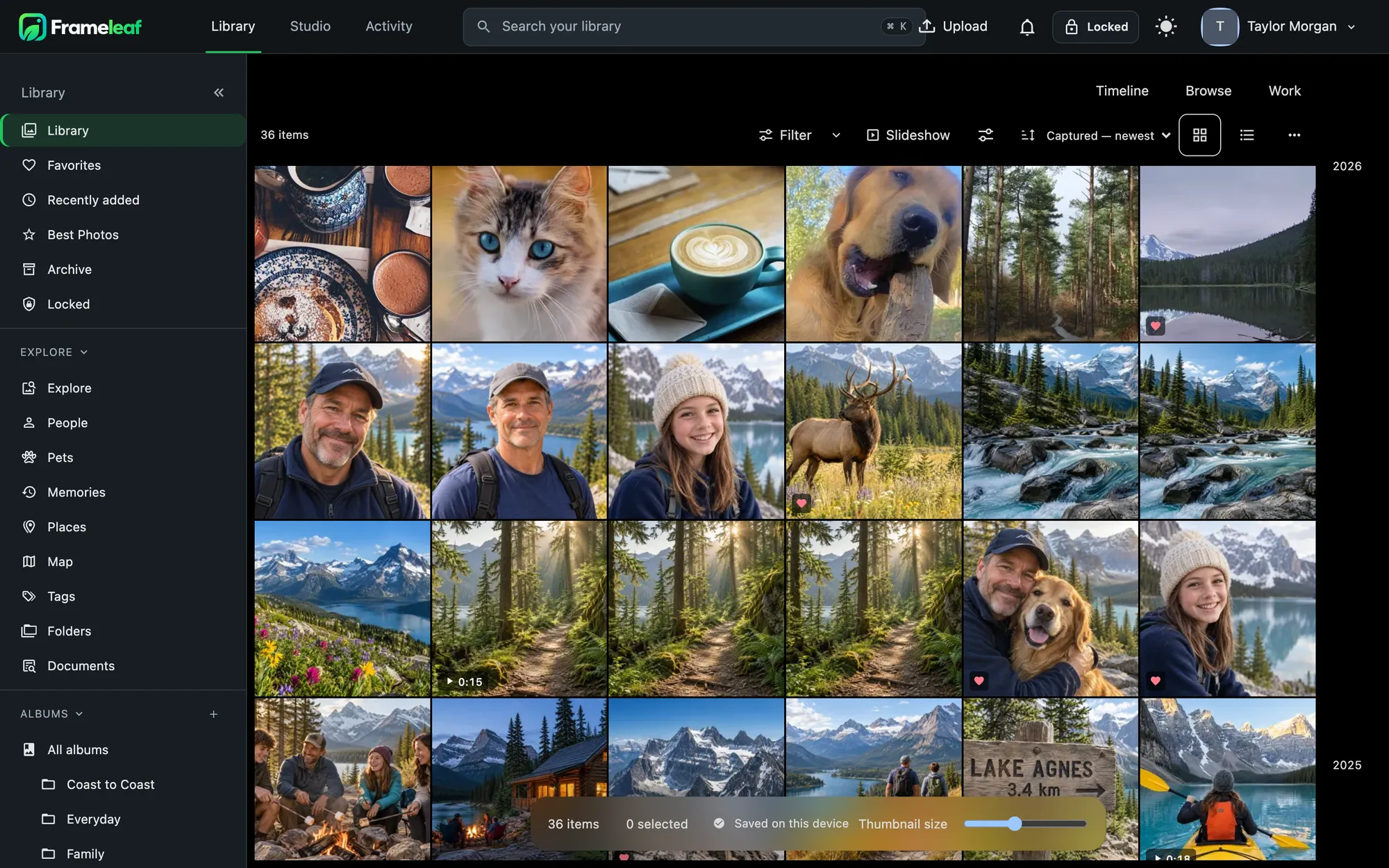Toggle the Locked mode button
Viewport: 1389px width, 868px height.
tap(1095, 27)
